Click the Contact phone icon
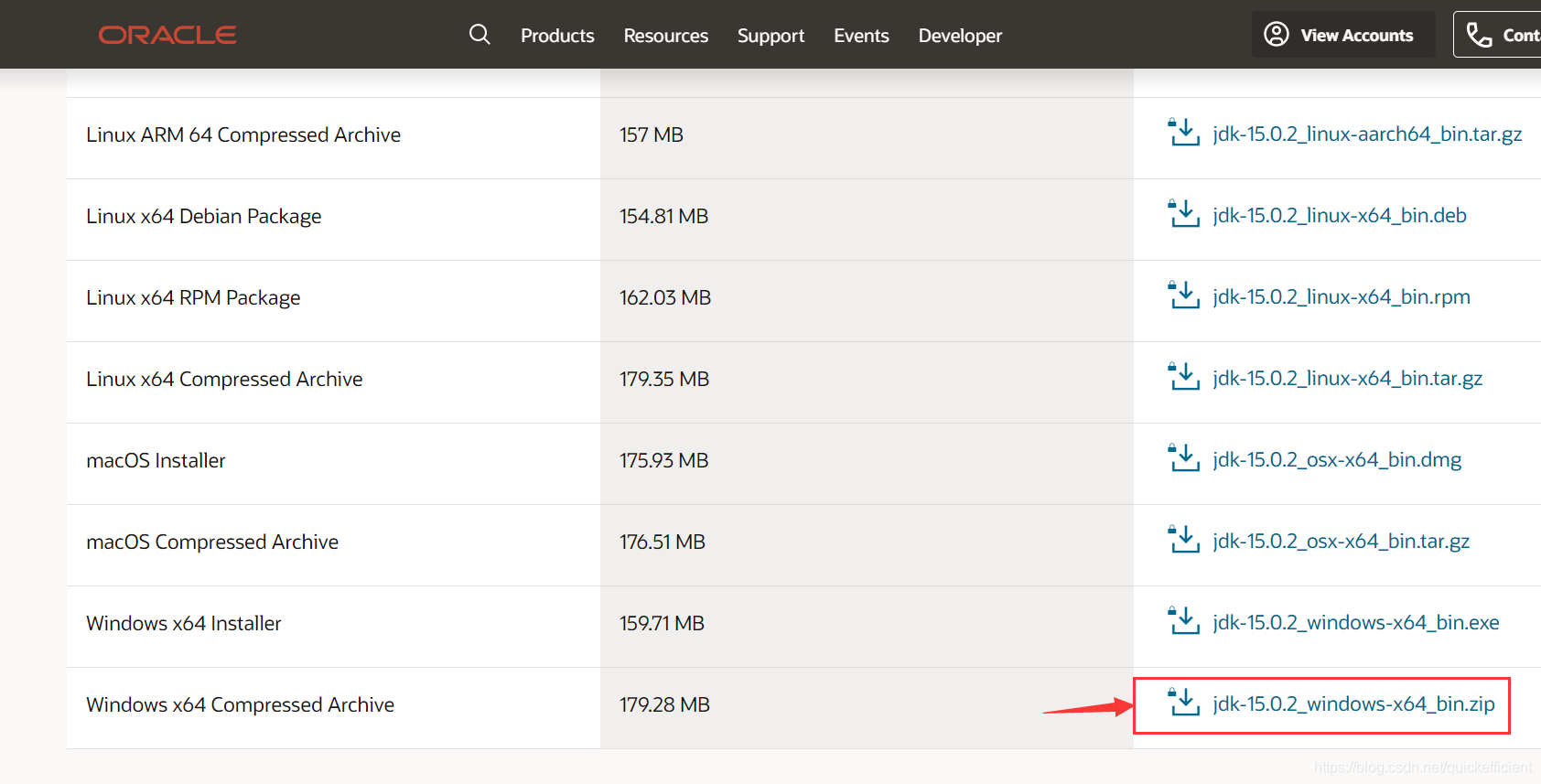Viewport: 1541px width, 784px height. (x=1479, y=35)
